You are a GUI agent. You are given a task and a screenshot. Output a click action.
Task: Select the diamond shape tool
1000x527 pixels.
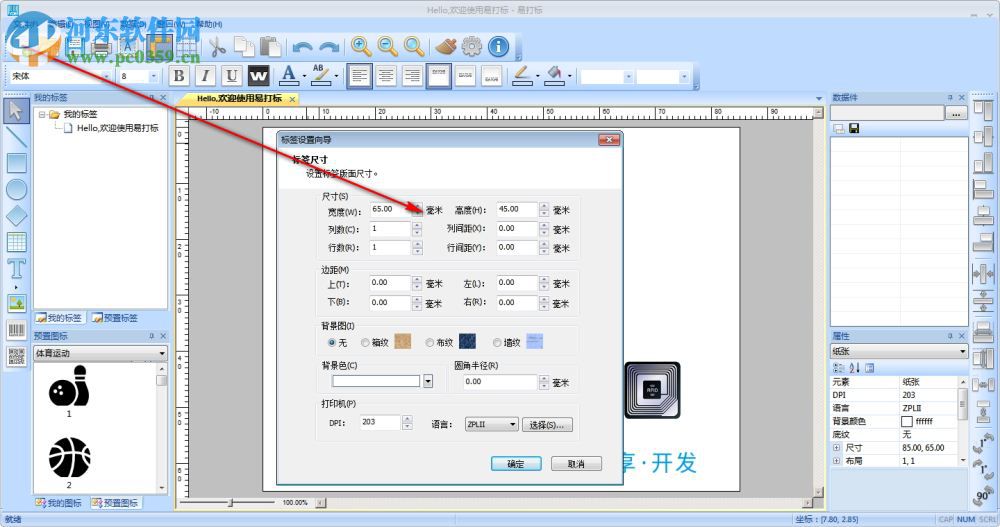(16, 216)
